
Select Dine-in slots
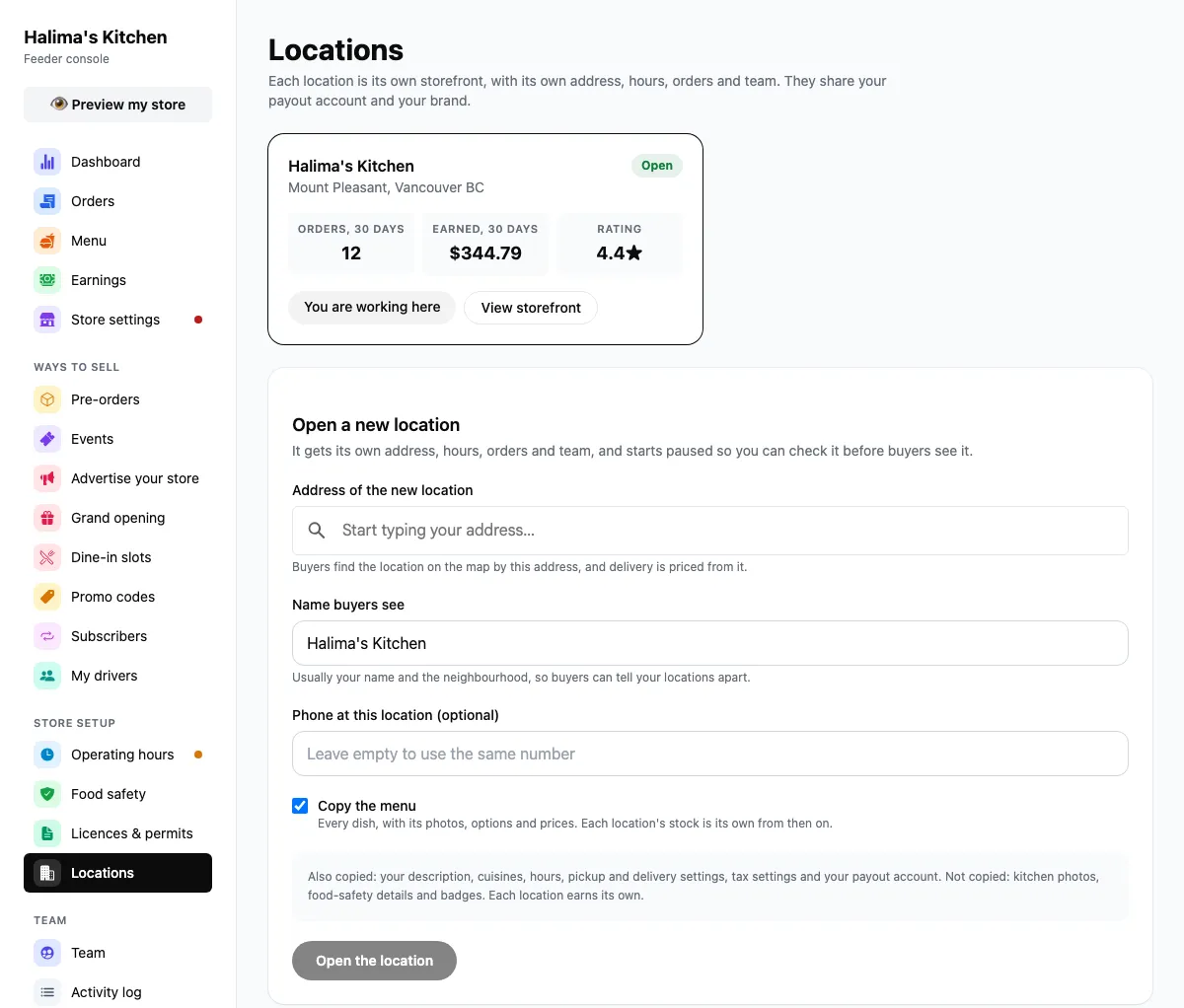pos(117,557)
